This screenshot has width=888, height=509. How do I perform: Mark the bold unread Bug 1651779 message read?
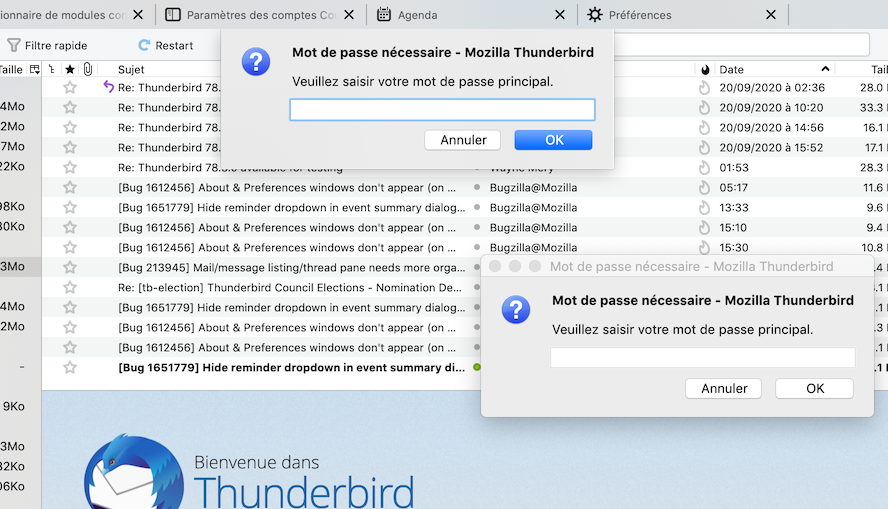point(477,367)
